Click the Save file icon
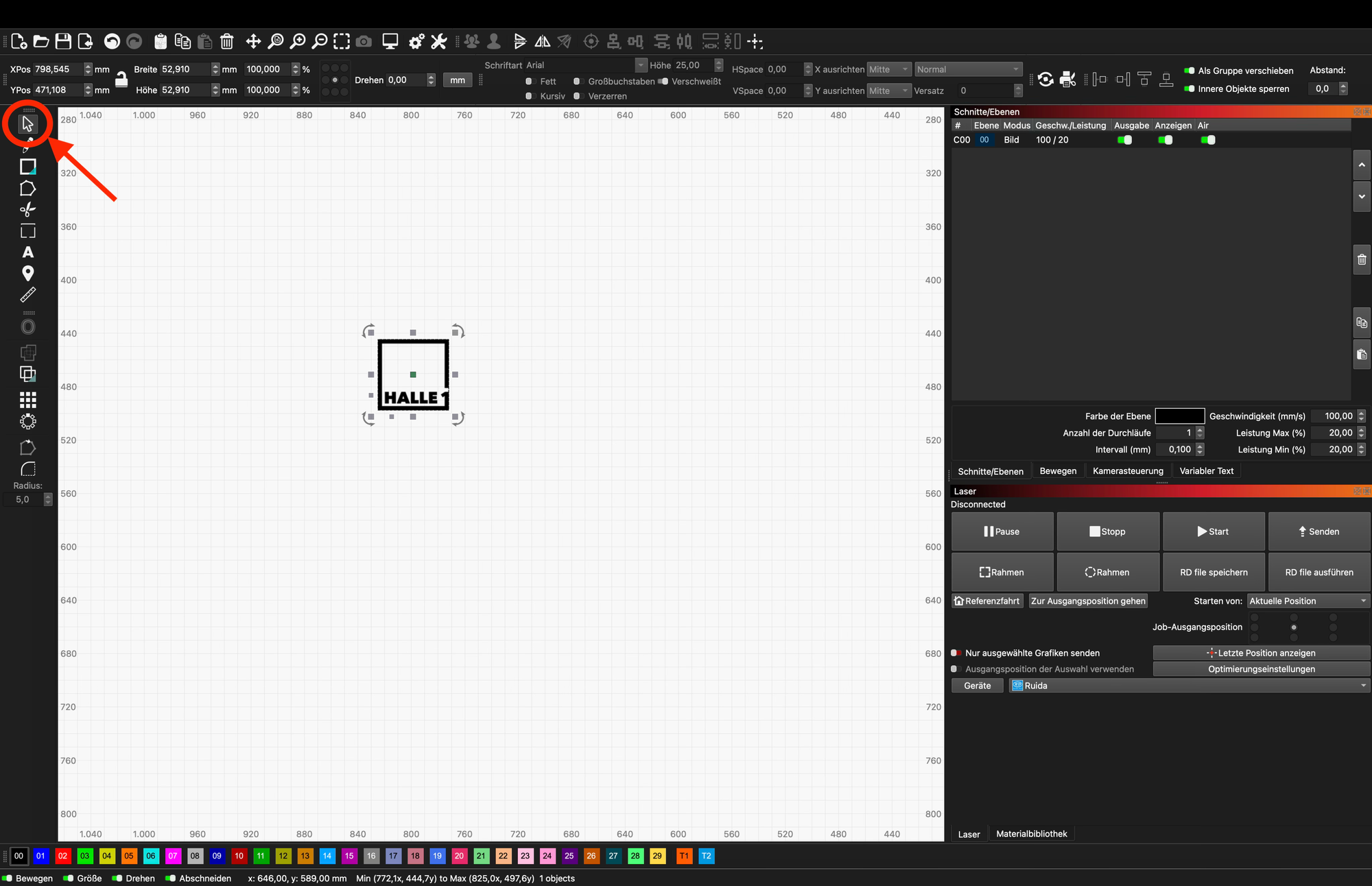The image size is (1372, 886). tap(63, 42)
